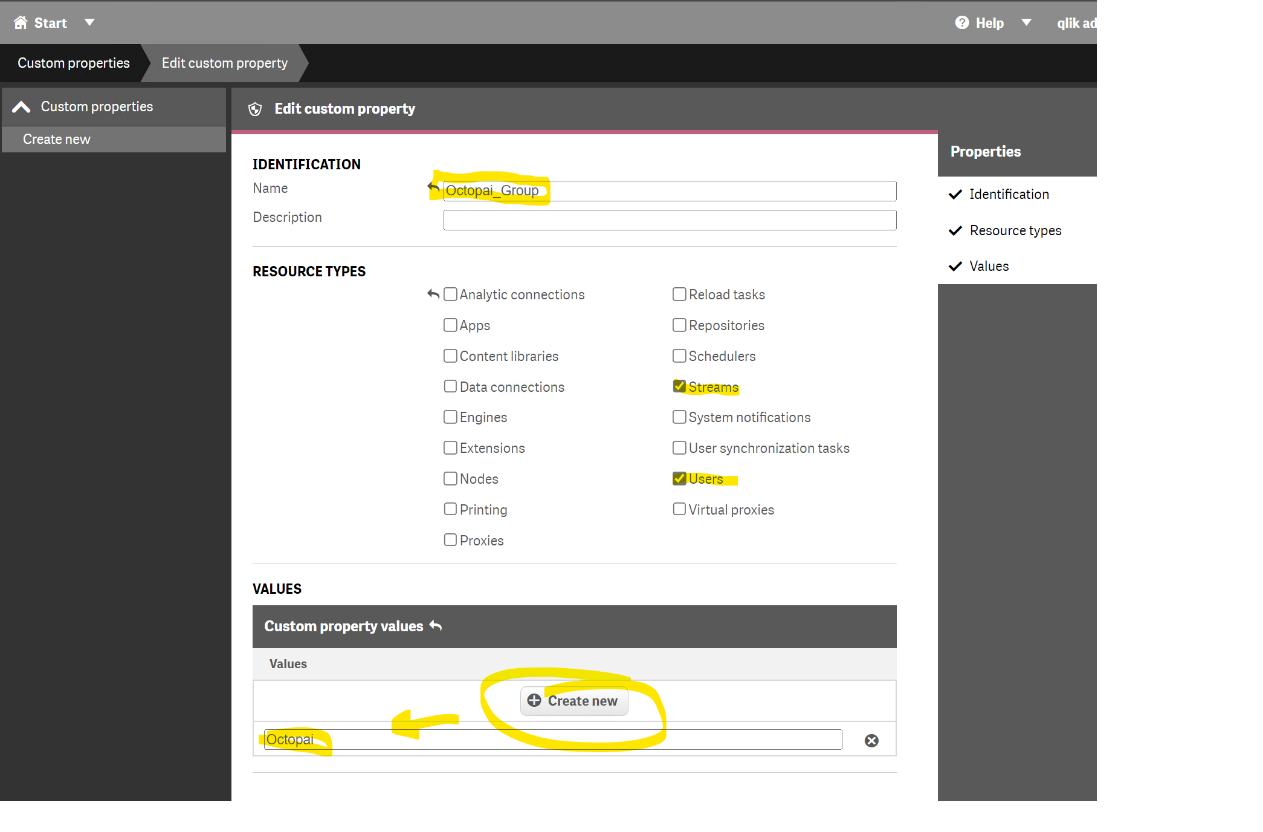
Task: Click the undo arrow beside Name field
Action: coord(433,187)
